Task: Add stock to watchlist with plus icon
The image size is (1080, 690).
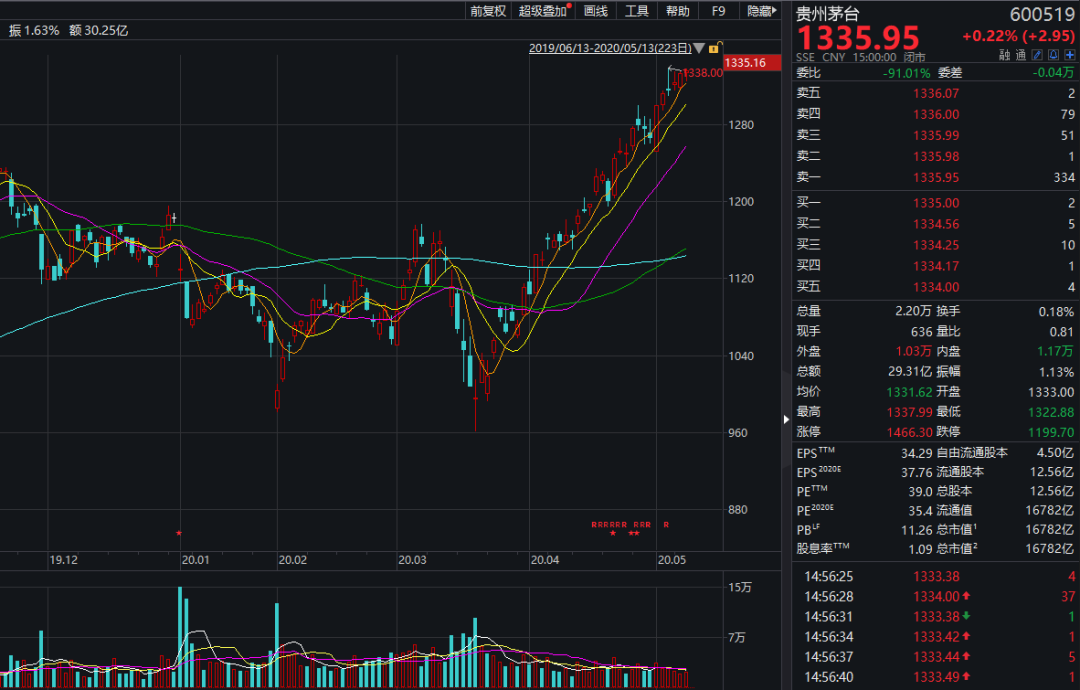Action: pyautogui.click(x=1070, y=55)
